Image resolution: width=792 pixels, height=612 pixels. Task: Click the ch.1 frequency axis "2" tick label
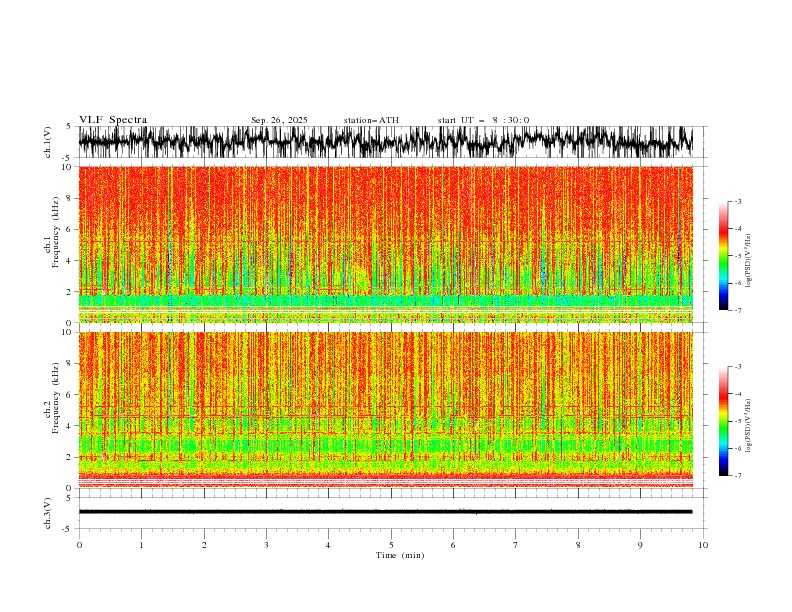pyautogui.click(x=70, y=291)
